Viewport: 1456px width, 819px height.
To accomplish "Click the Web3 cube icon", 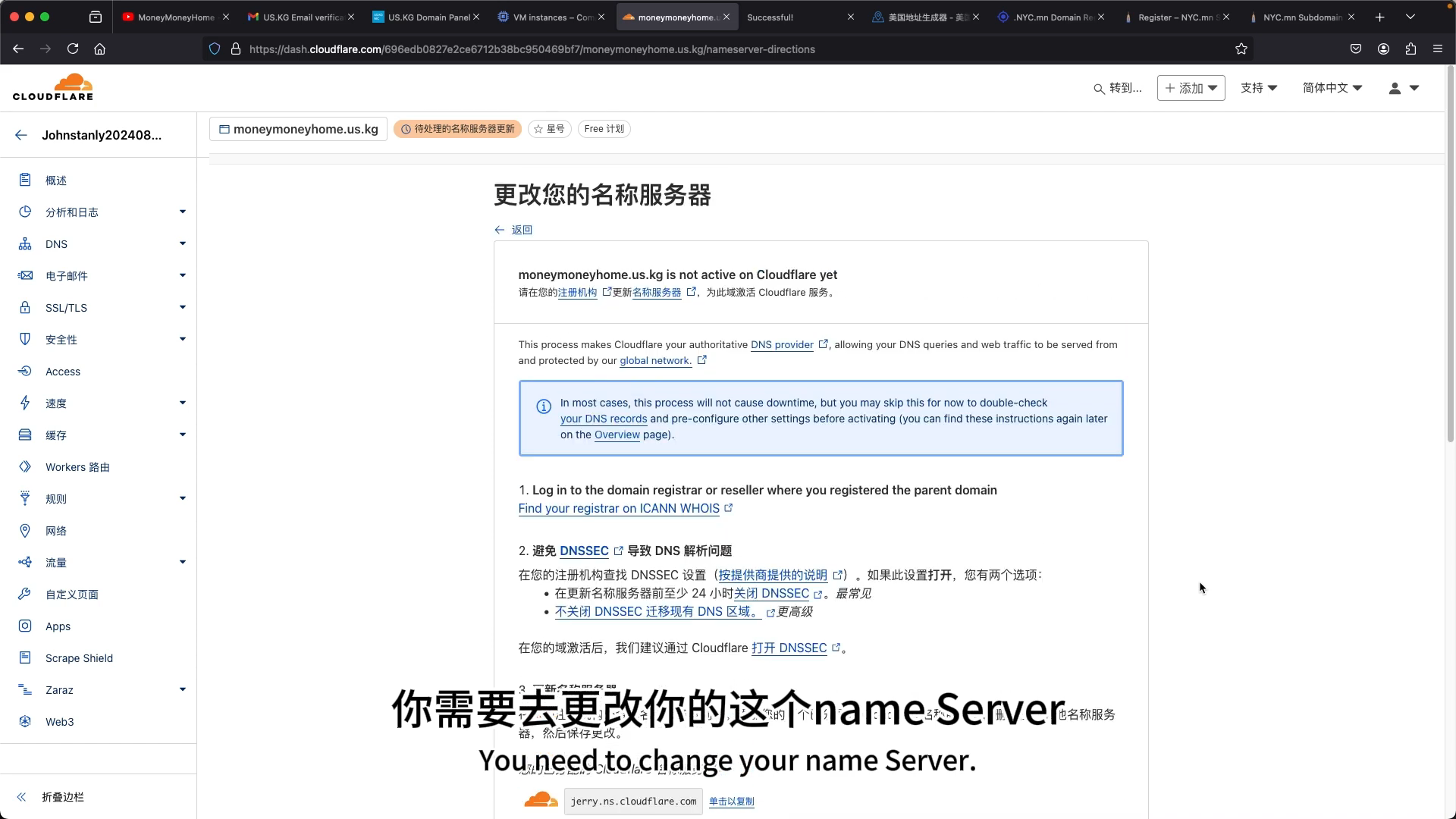I will point(25,721).
